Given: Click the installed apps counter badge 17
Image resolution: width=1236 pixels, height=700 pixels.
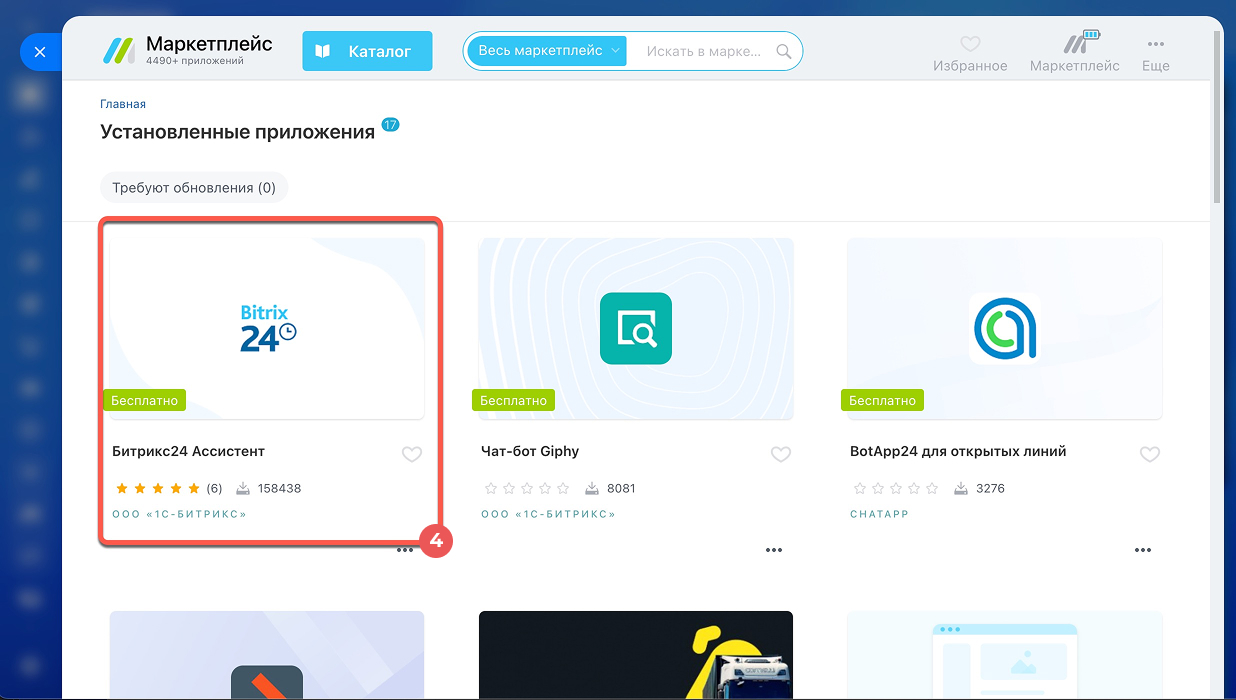Looking at the screenshot, I should point(390,125).
